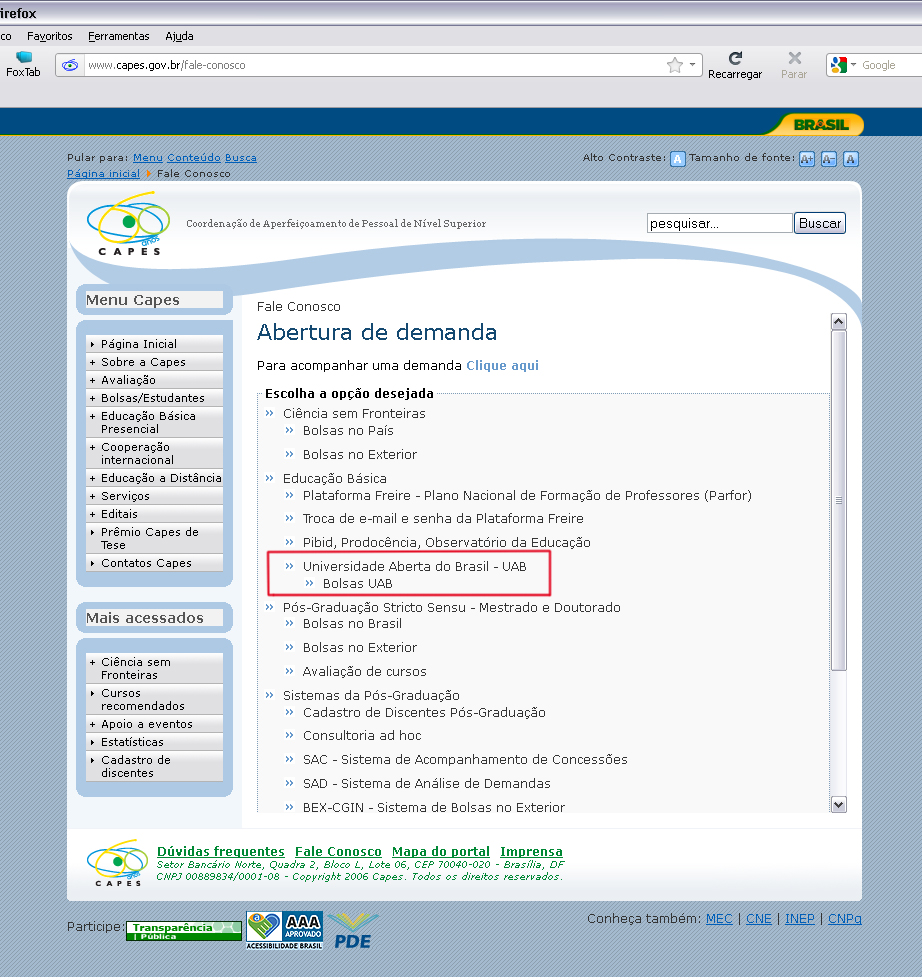Click scroll down arrow of demand list
This screenshot has height=977, width=922.
(x=839, y=804)
